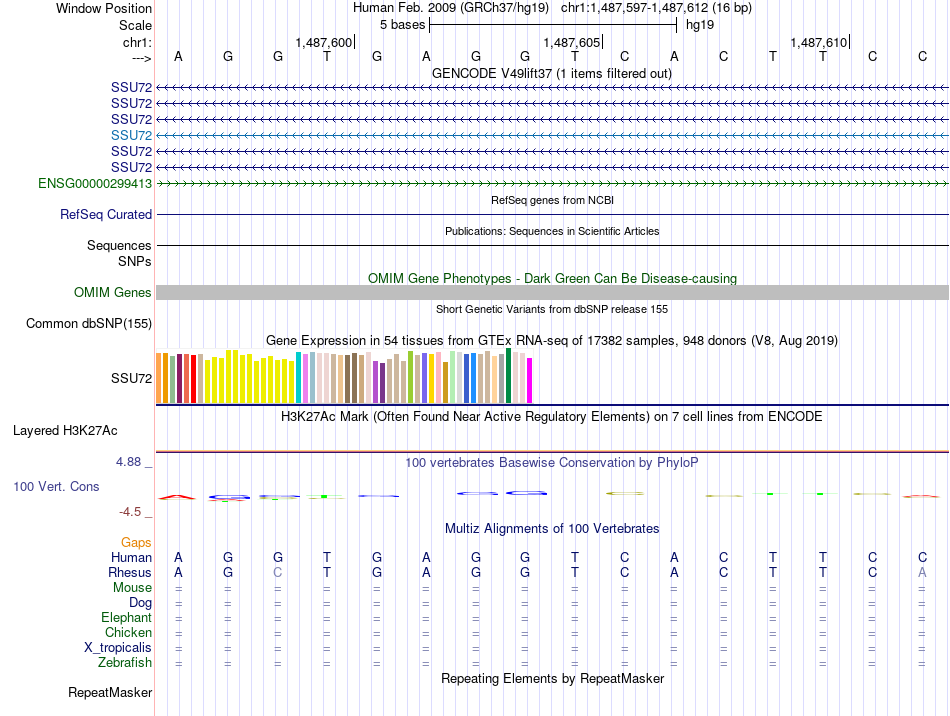Click the gray OMIM Genes item bar
The image size is (950, 716).
point(552,293)
